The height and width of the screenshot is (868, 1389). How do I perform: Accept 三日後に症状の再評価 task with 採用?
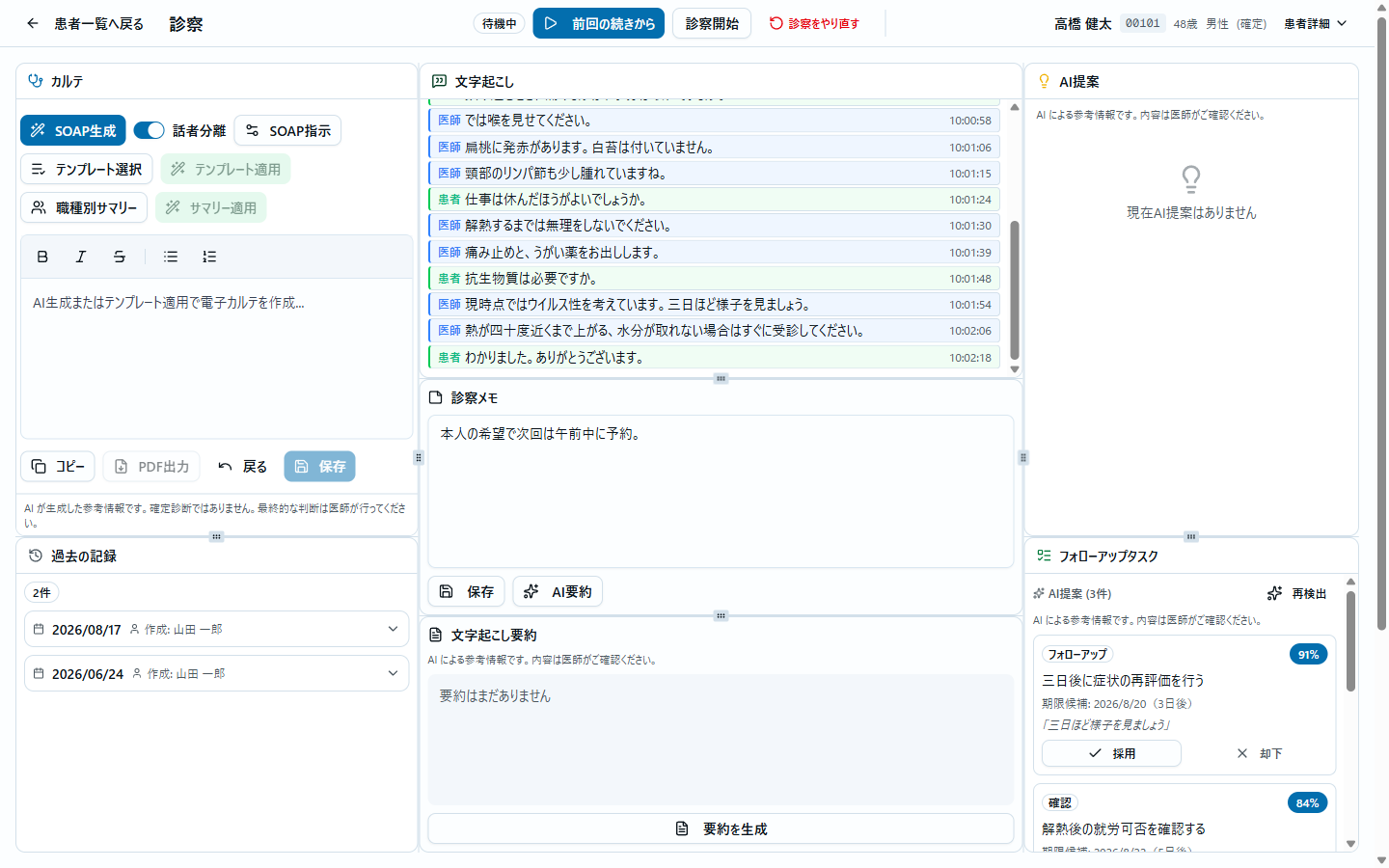coord(1111,753)
